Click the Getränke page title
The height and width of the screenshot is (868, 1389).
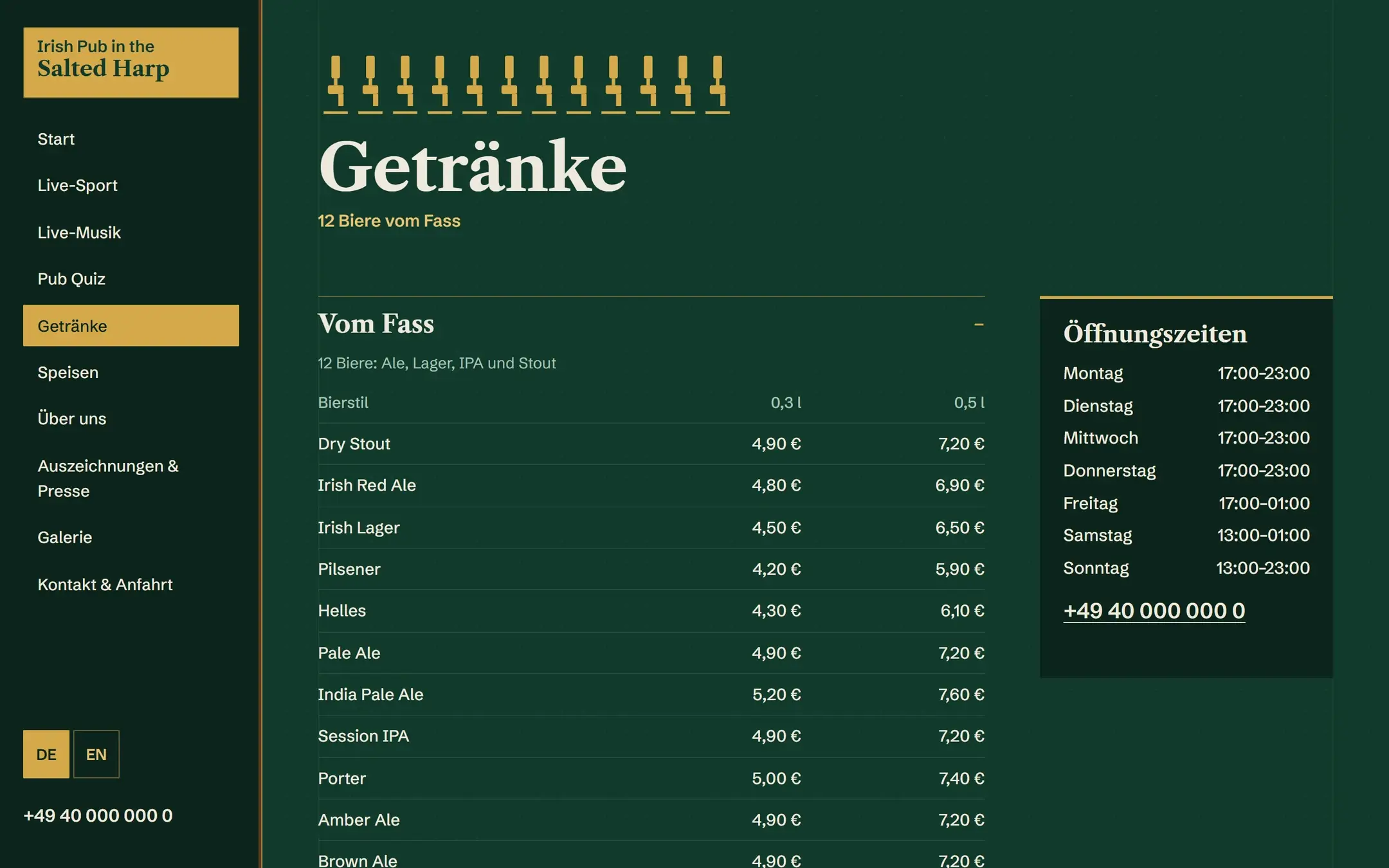[473, 166]
